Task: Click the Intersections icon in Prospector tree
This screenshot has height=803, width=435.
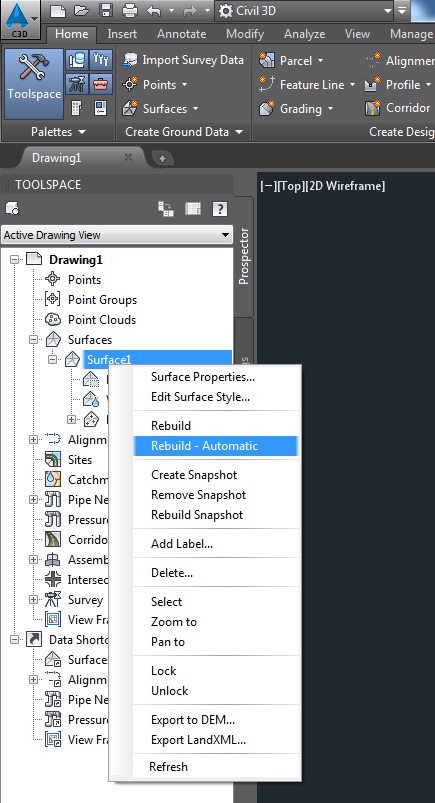Action: [53, 579]
